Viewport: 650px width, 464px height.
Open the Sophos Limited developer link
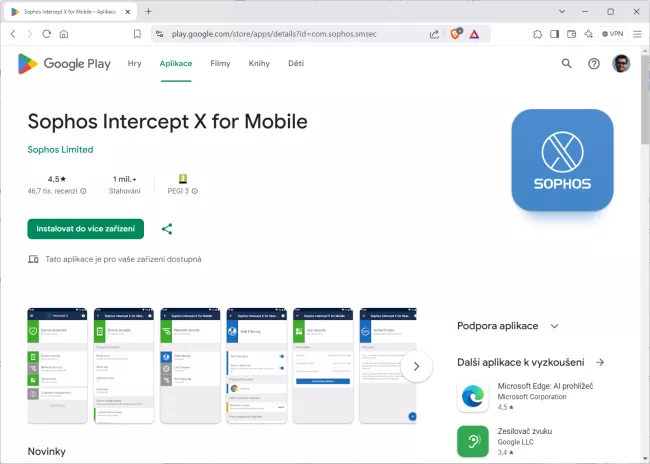pos(60,150)
